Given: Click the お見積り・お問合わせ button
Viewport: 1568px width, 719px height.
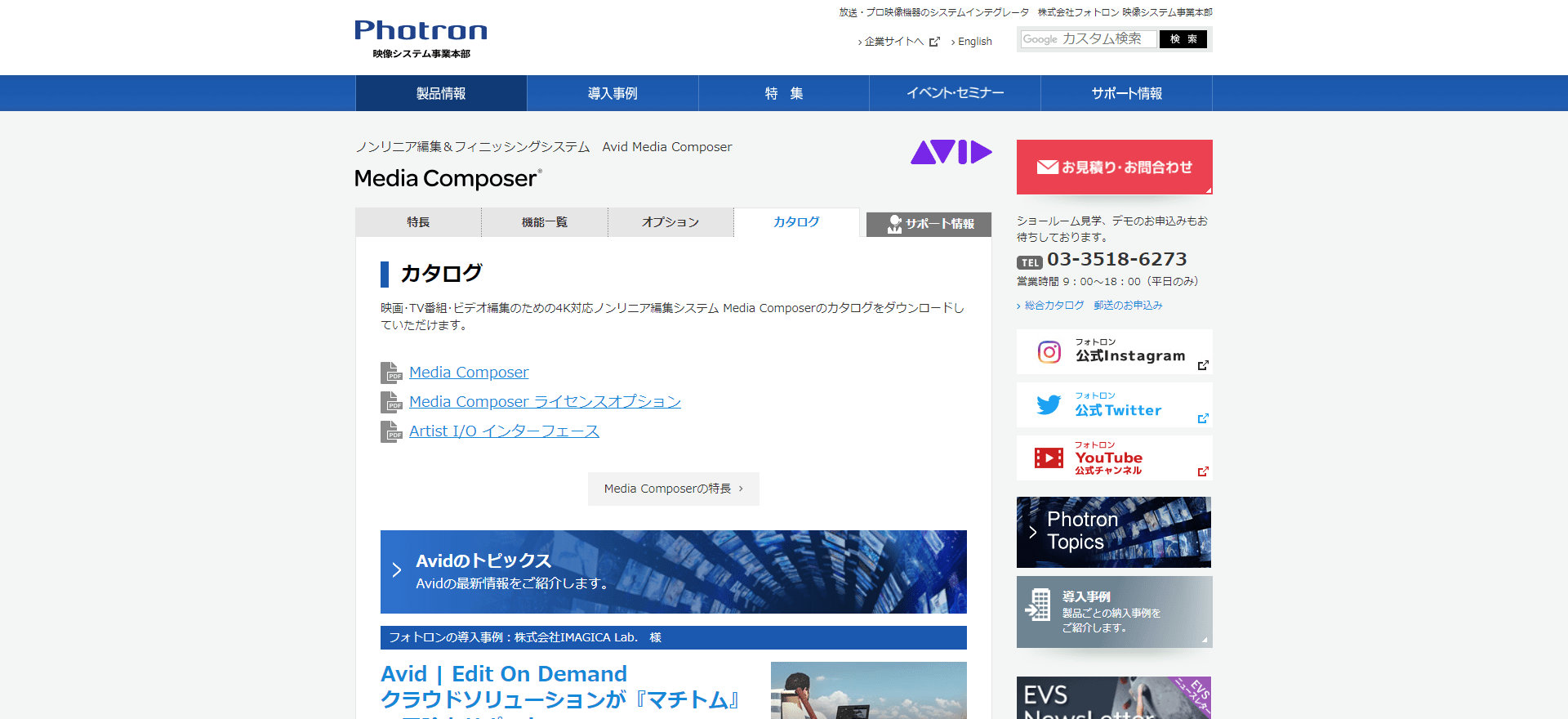Looking at the screenshot, I should coord(1115,167).
